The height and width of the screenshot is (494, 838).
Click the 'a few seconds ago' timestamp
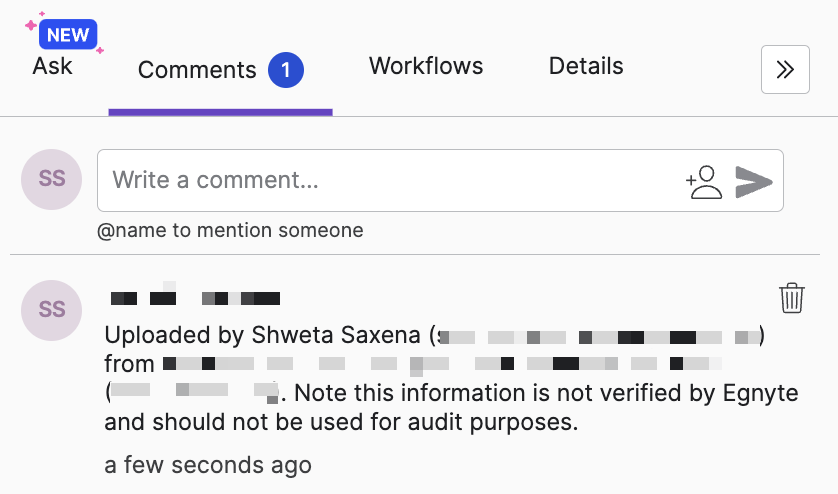tap(208, 465)
